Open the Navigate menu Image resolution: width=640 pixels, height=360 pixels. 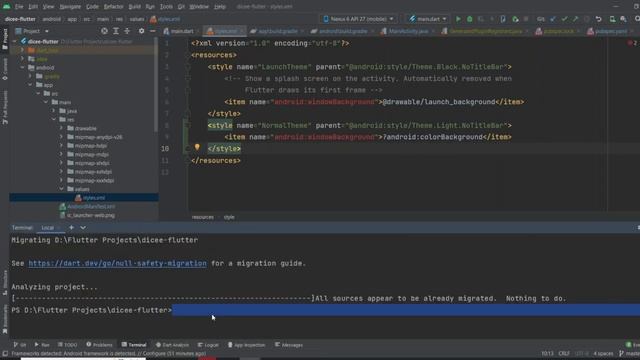70,7
